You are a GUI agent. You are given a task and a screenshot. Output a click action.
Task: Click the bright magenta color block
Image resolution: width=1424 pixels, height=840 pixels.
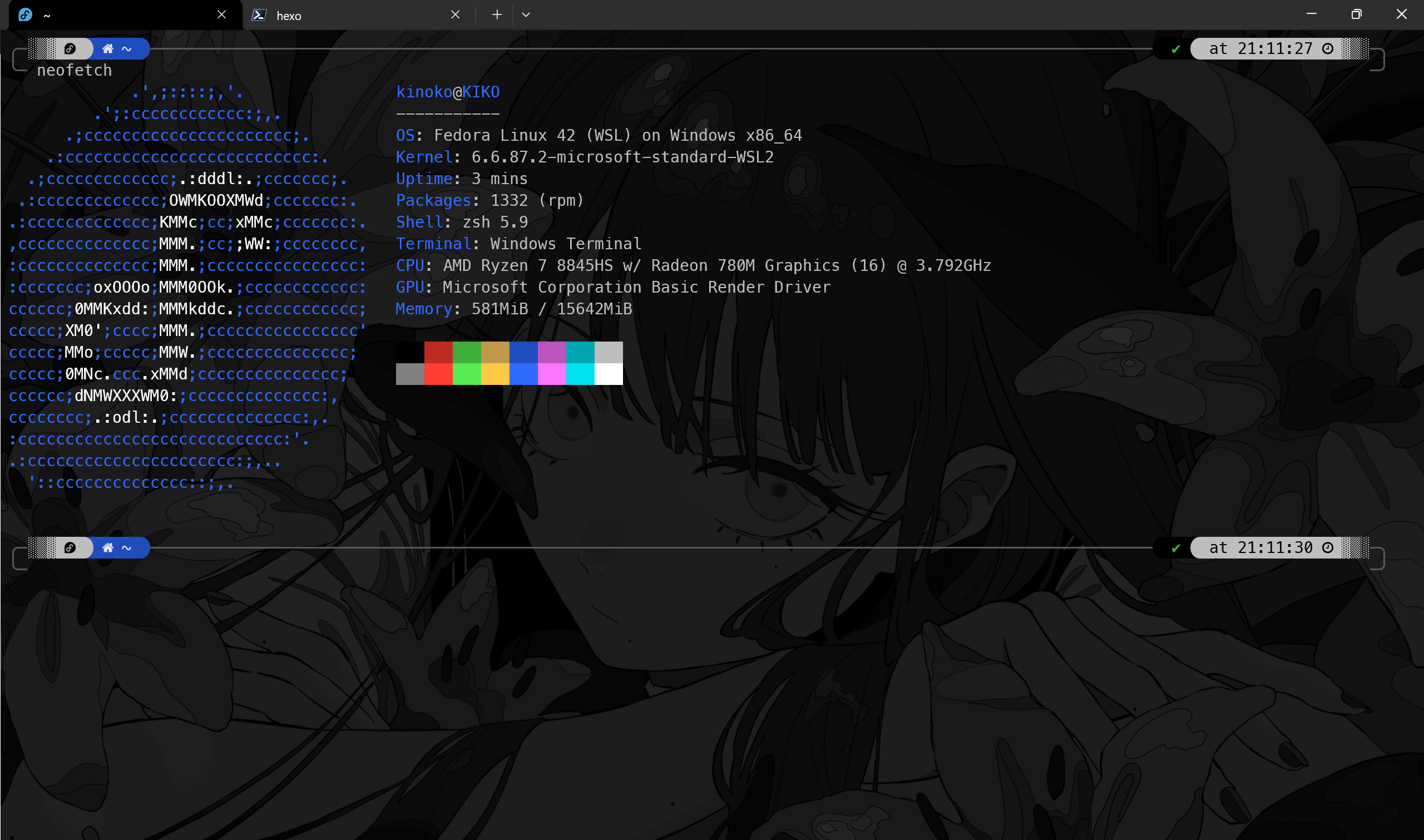[x=552, y=374]
